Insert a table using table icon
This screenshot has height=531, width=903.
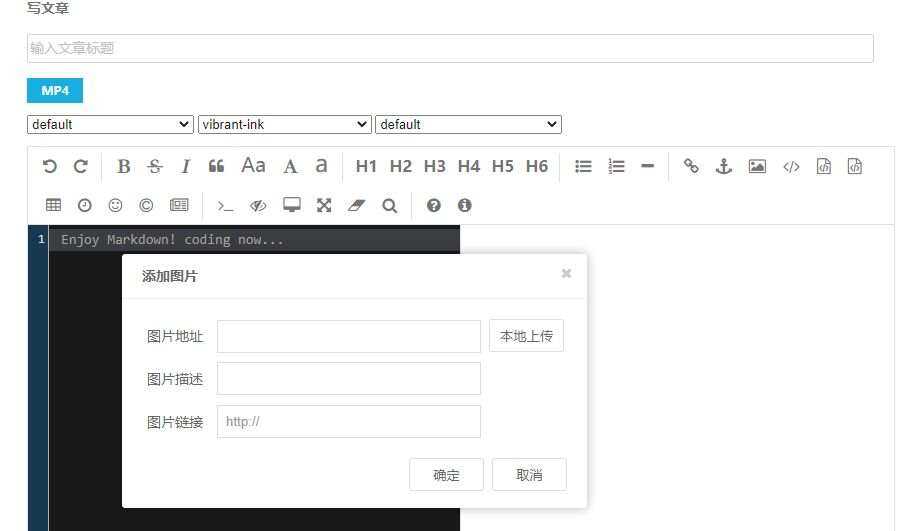point(54,205)
